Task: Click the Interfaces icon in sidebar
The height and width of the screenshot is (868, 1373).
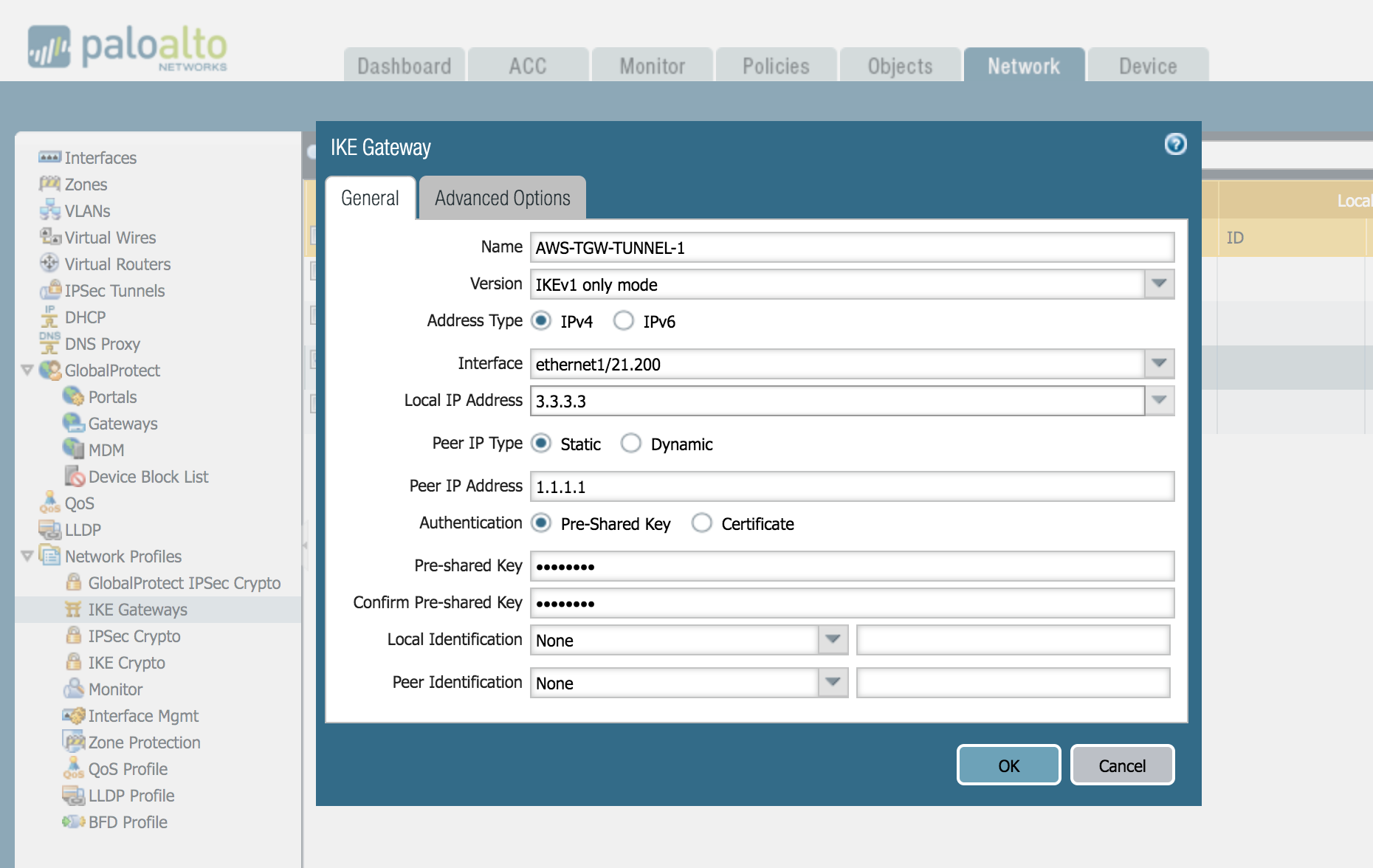Action: tap(49, 157)
